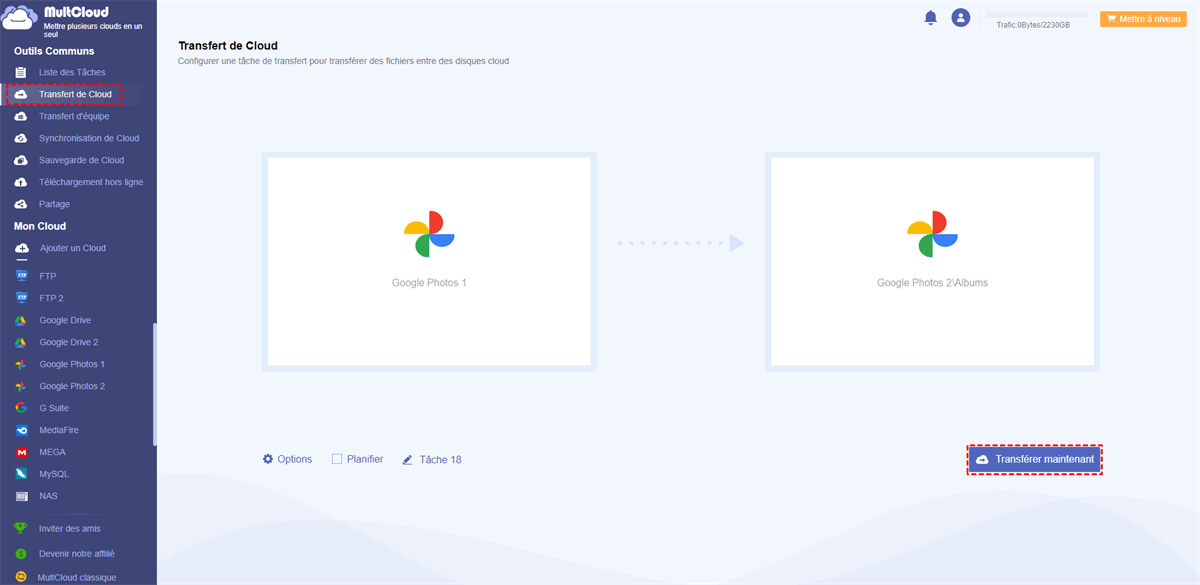Click MultCloud classique link

(76, 577)
